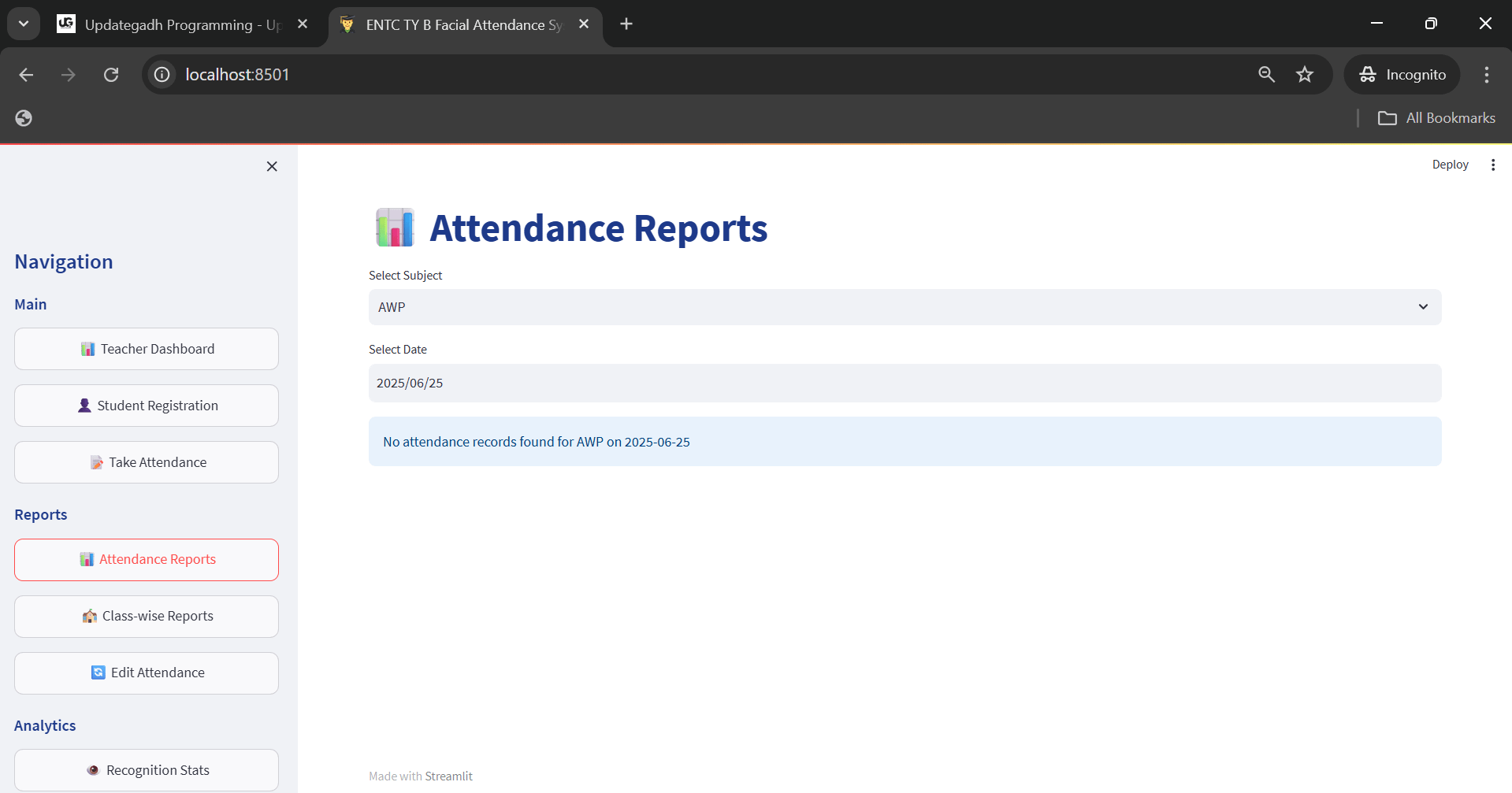Open the new tab plus button
This screenshot has width=1512, height=793.
626,24
